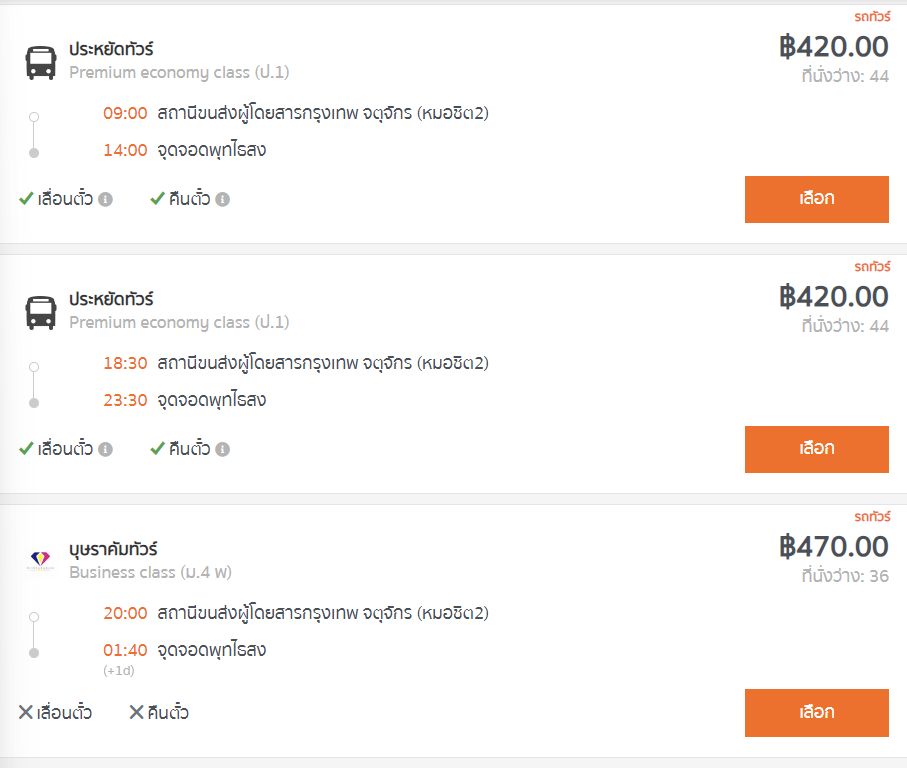The height and width of the screenshot is (768, 907).
Task: Click the บุษราคัมทัวร์ operator name
Action: [x=113, y=549]
